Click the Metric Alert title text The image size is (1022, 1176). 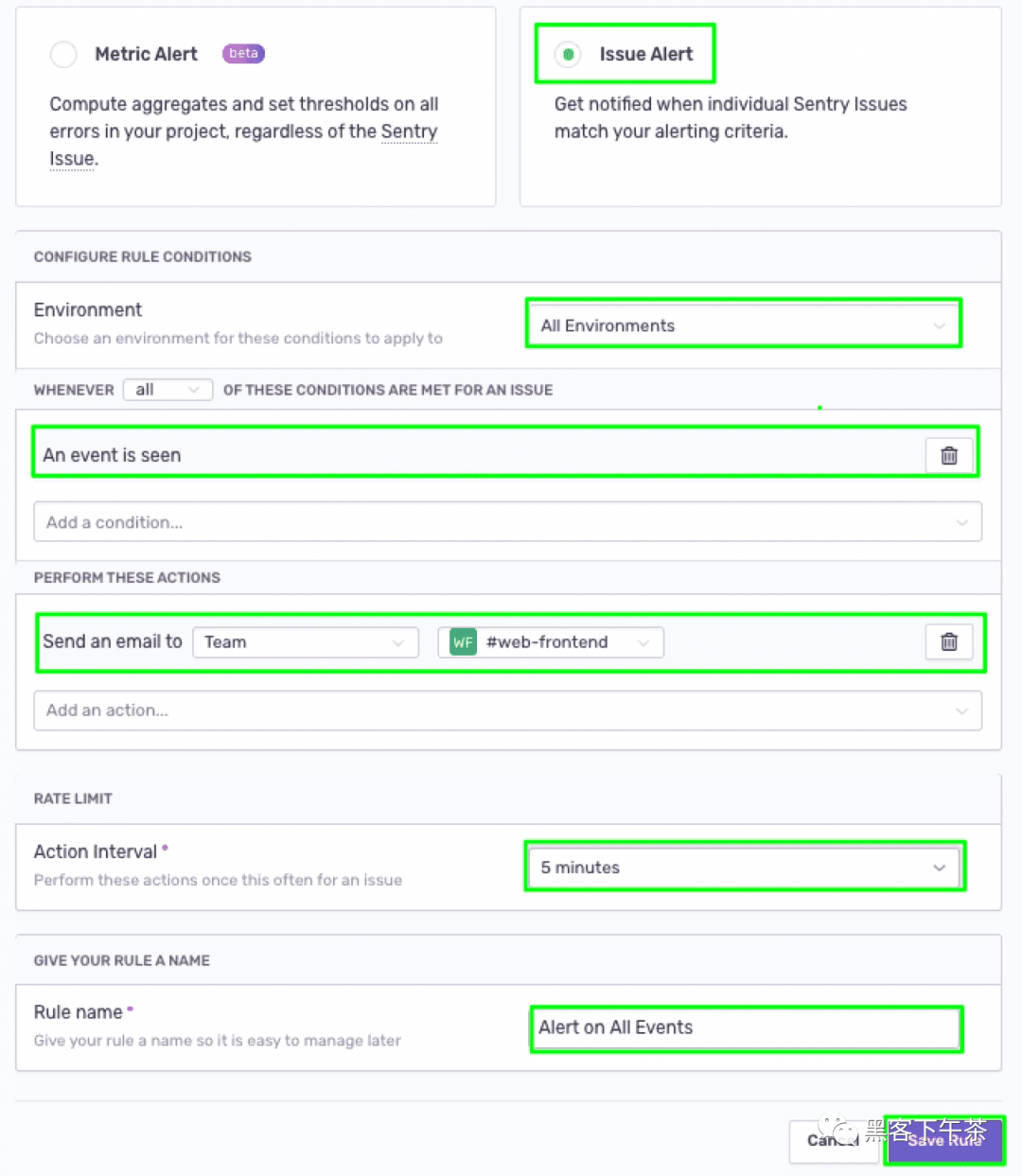pos(147,55)
